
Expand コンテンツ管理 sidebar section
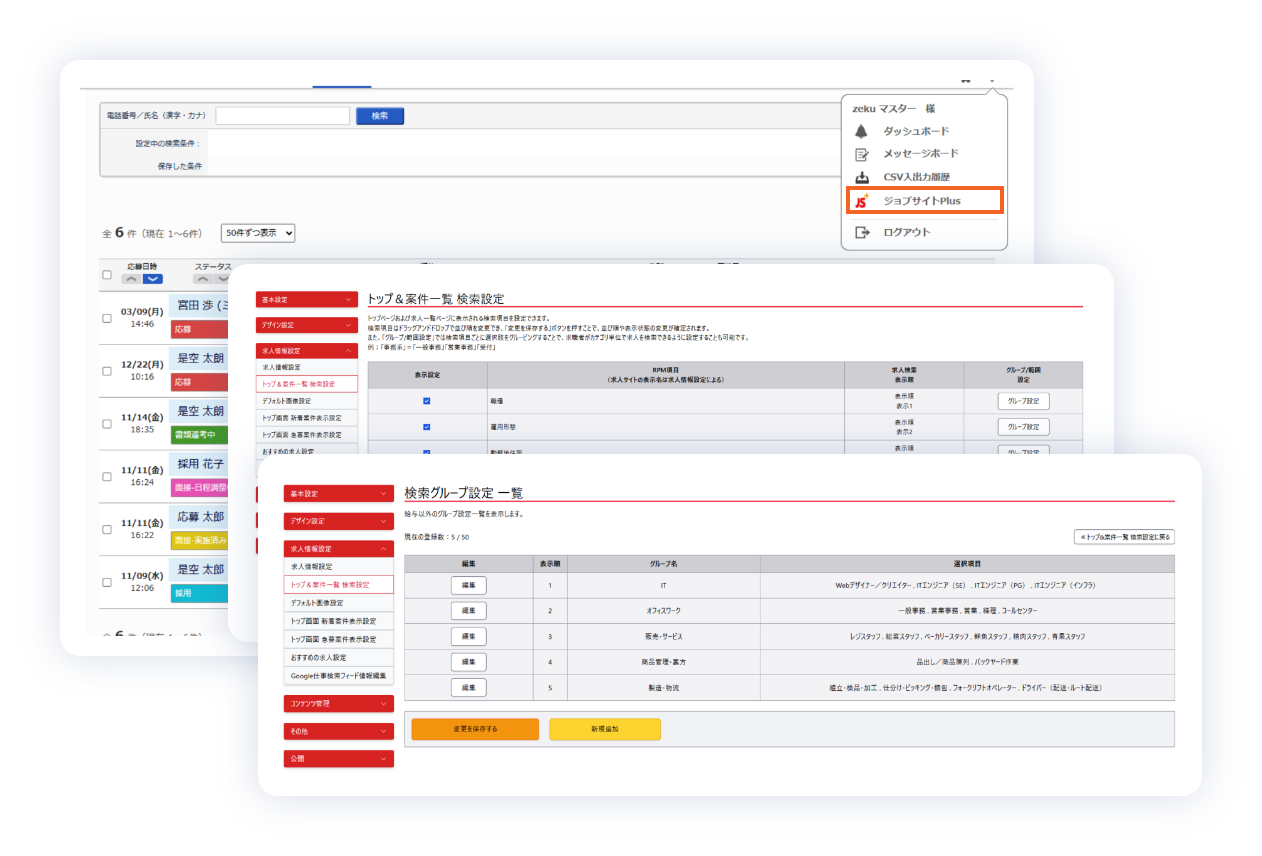[338, 704]
